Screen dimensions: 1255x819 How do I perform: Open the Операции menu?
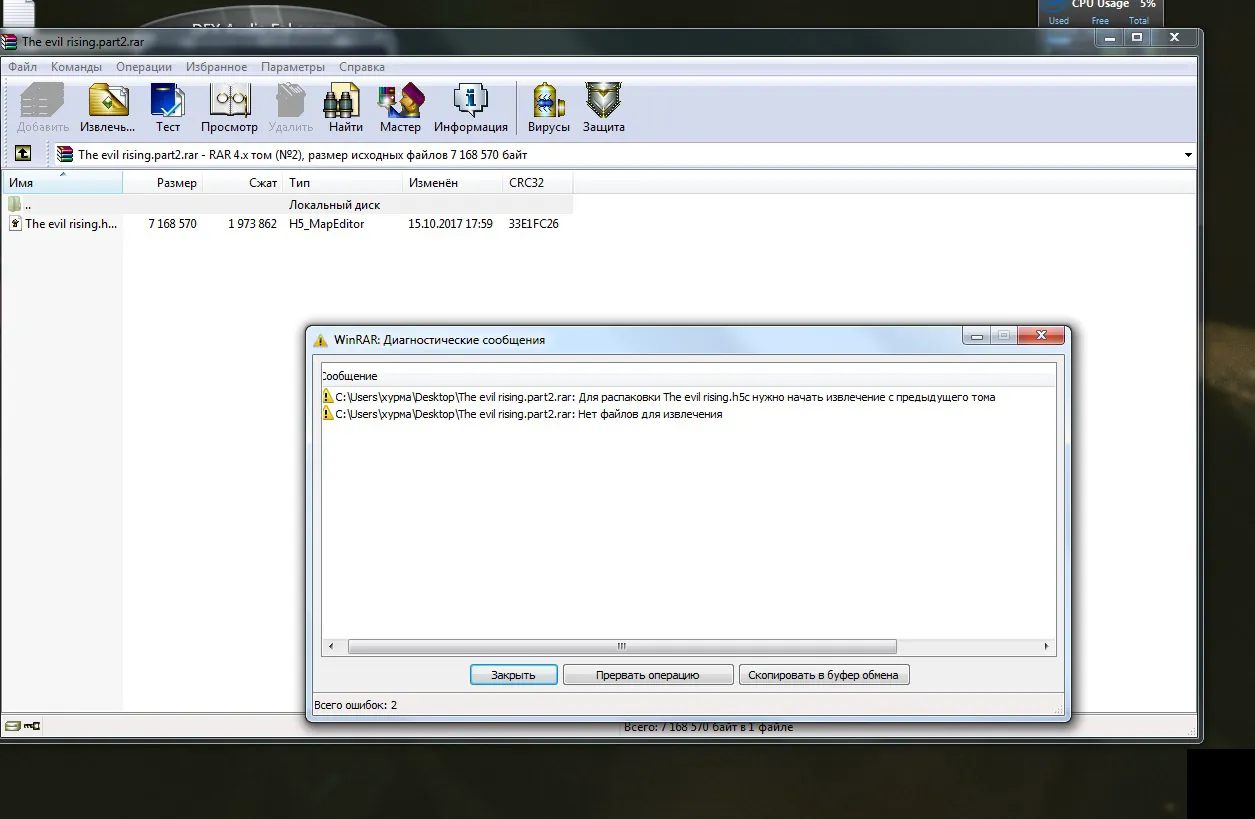coord(144,67)
